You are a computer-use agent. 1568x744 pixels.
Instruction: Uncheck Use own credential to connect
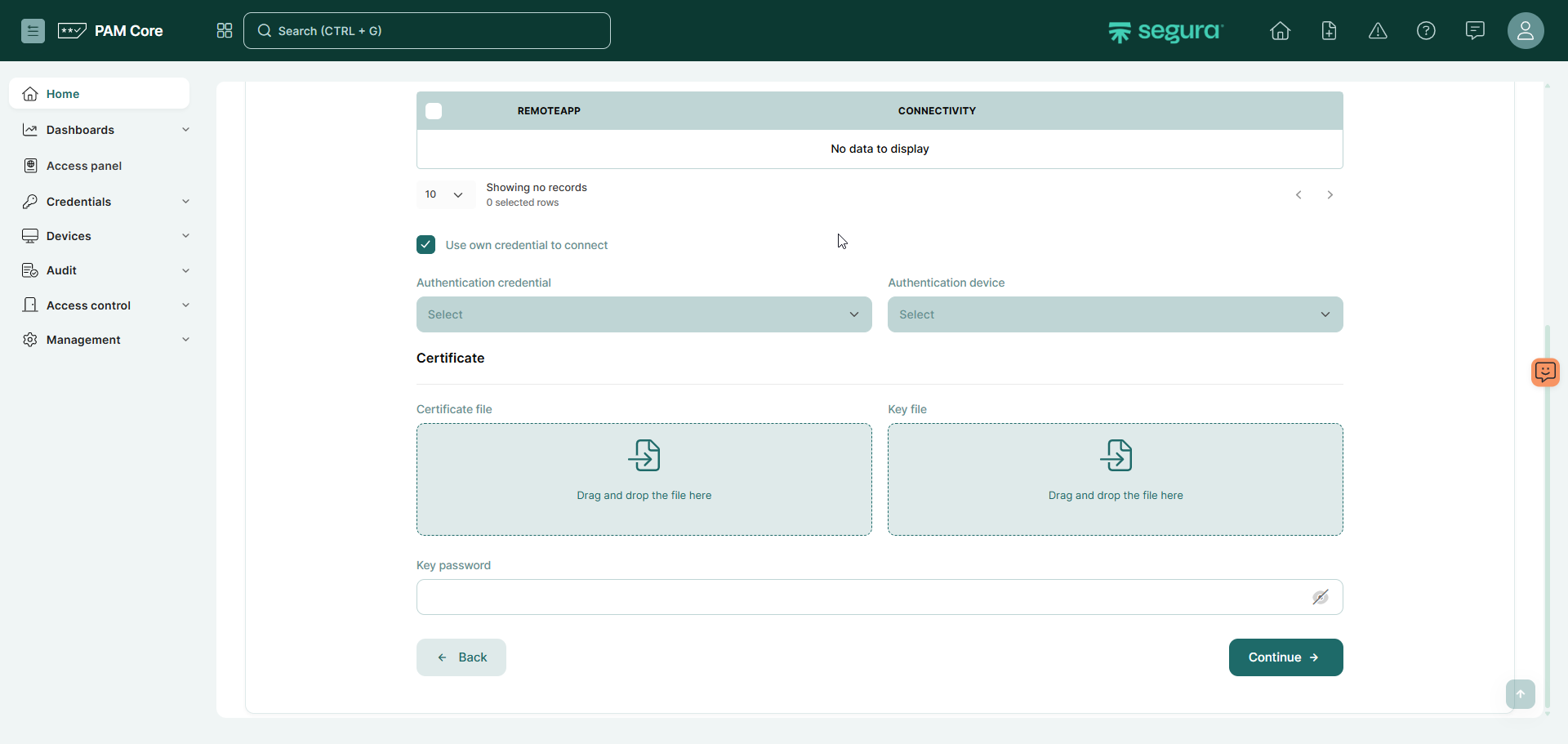tap(425, 245)
